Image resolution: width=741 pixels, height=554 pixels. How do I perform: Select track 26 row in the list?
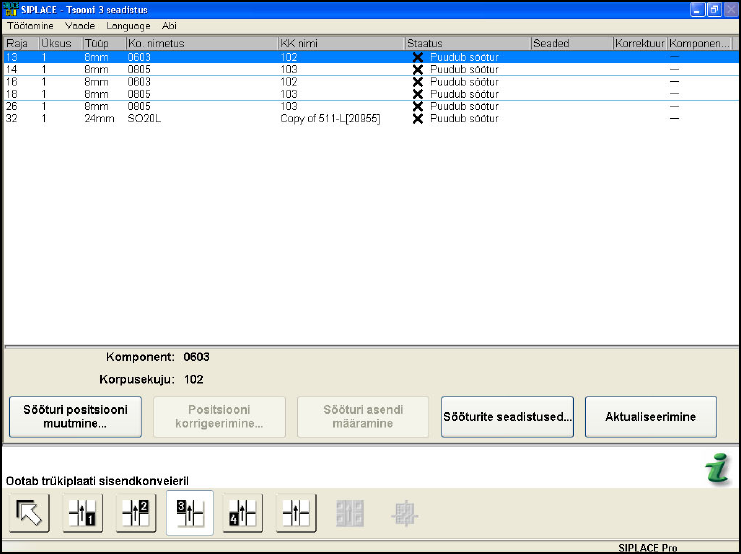200,106
